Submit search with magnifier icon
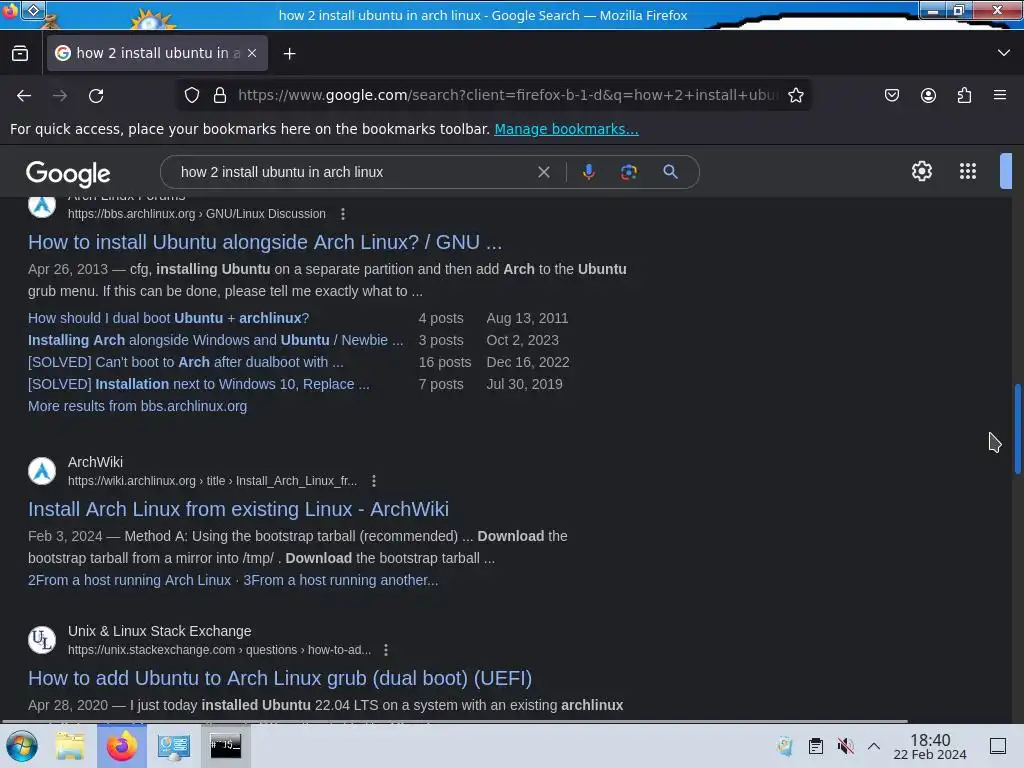 [670, 172]
